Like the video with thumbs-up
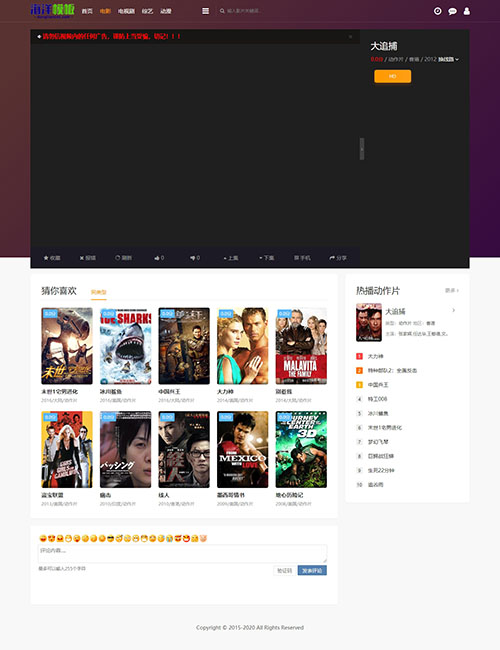 157,258
